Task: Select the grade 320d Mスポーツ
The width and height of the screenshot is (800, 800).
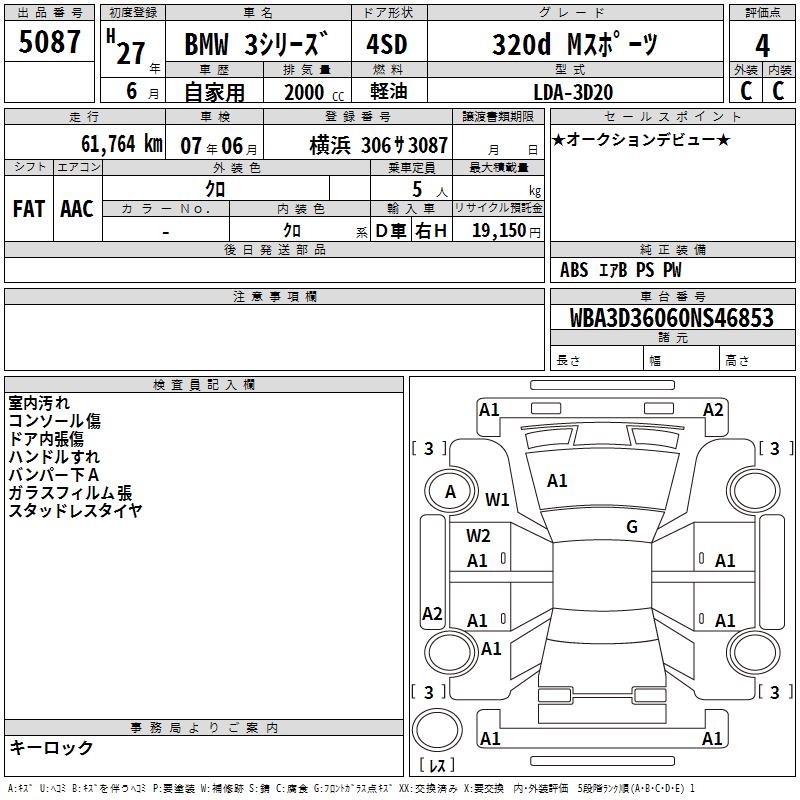Action: coord(574,44)
